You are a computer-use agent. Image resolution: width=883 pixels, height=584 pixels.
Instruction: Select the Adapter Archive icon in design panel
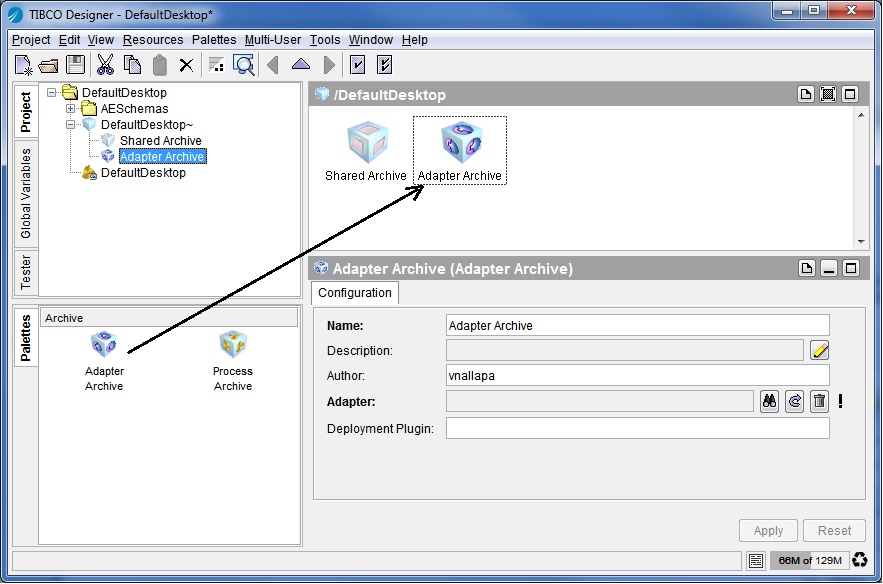[x=460, y=151]
